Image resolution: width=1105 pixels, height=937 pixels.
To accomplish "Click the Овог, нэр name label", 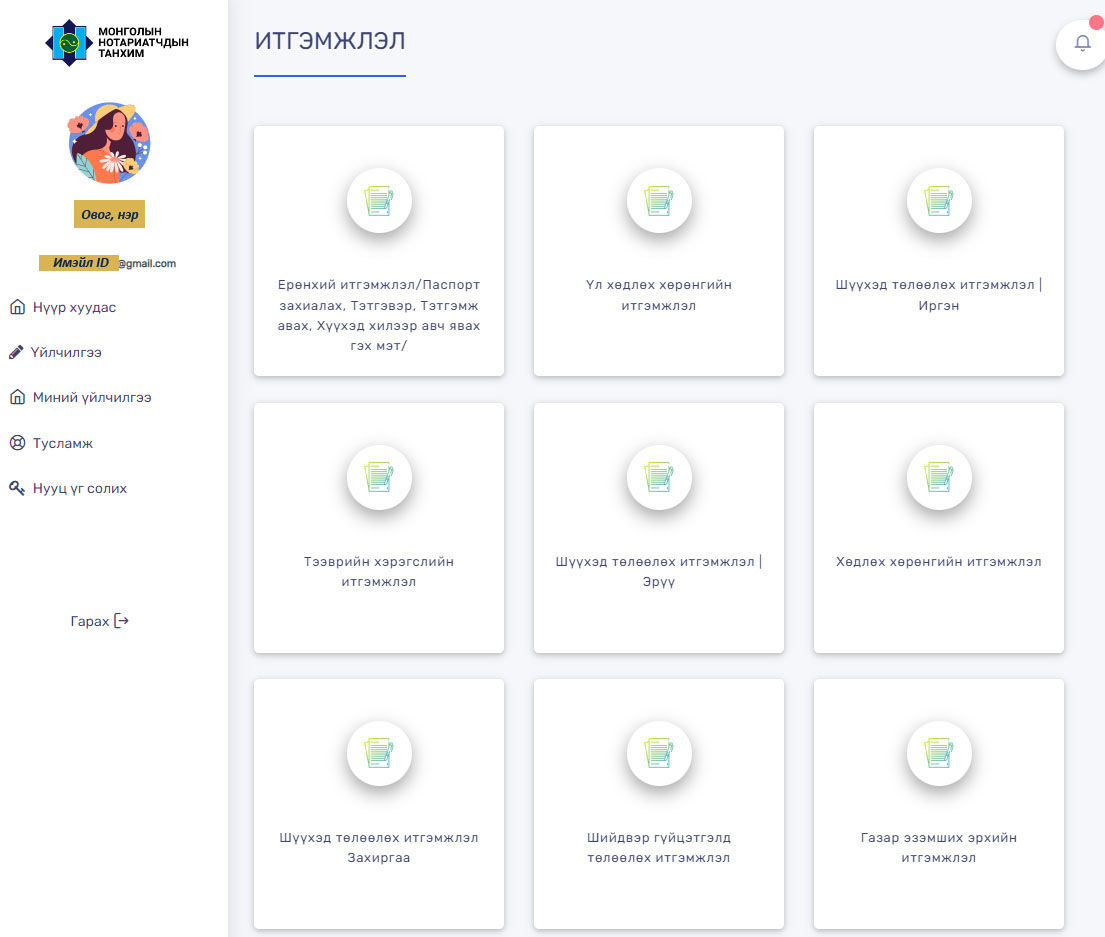I will tap(109, 214).
